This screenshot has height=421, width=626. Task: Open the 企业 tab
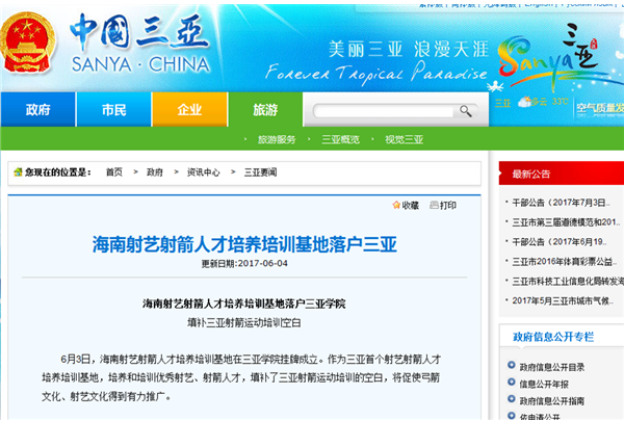190,109
